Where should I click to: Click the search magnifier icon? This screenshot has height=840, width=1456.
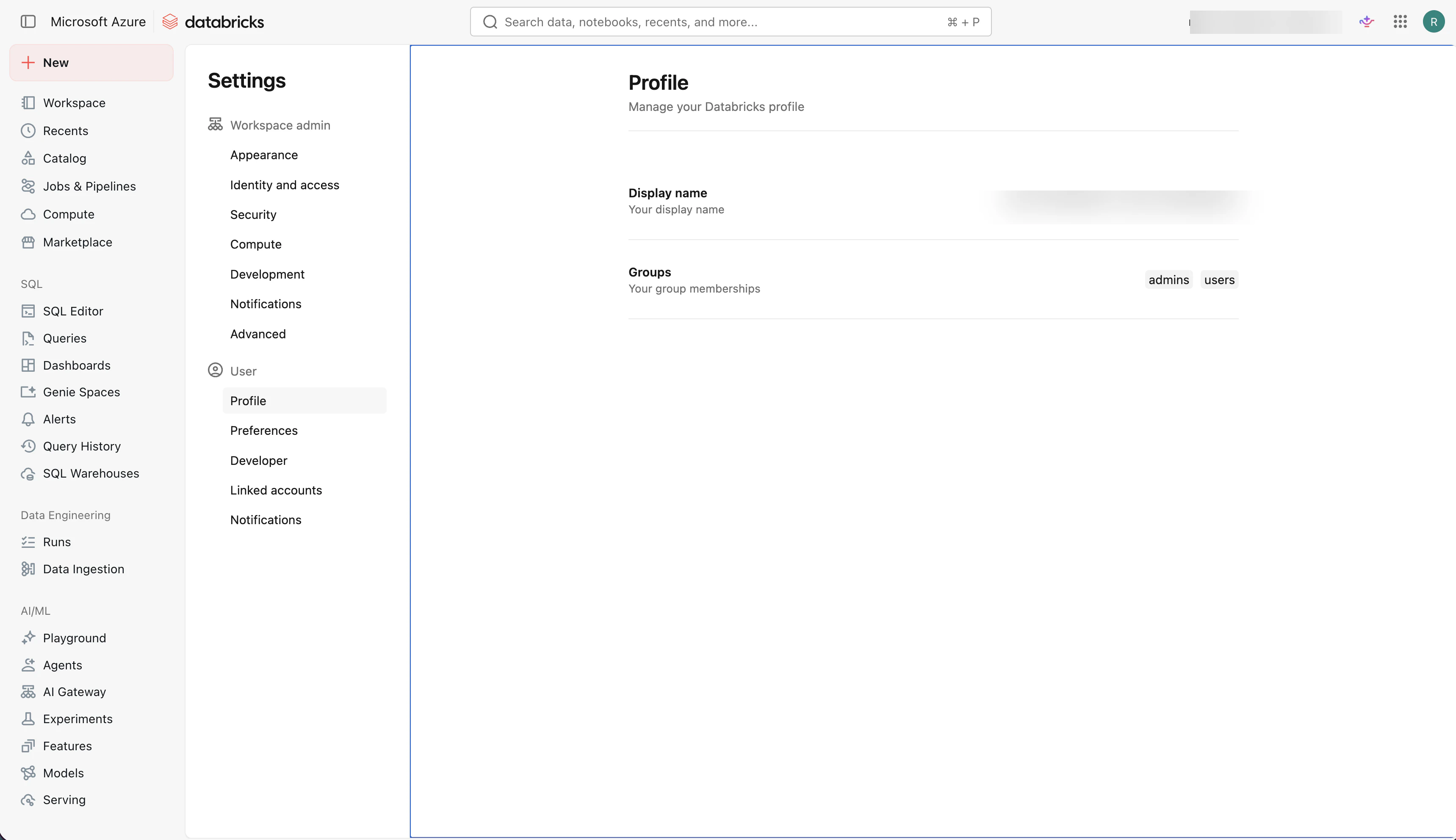(x=490, y=22)
